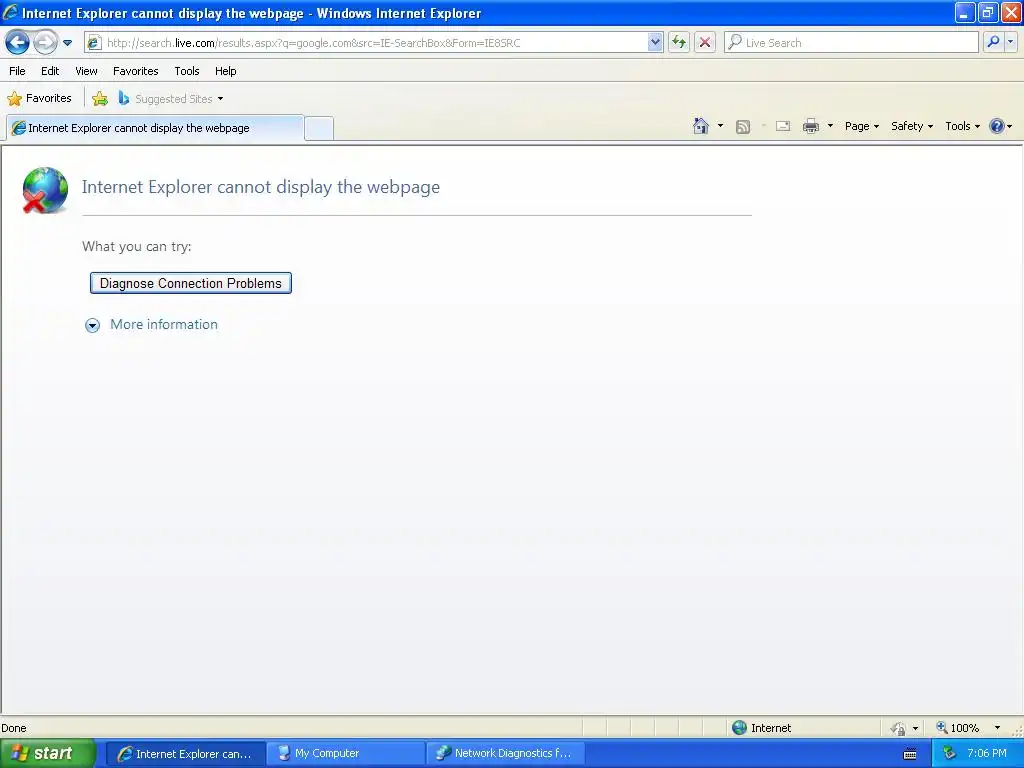Open the View menu
This screenshot has height=768, width=1024.
pyautogui.click(x=86, y=71)
